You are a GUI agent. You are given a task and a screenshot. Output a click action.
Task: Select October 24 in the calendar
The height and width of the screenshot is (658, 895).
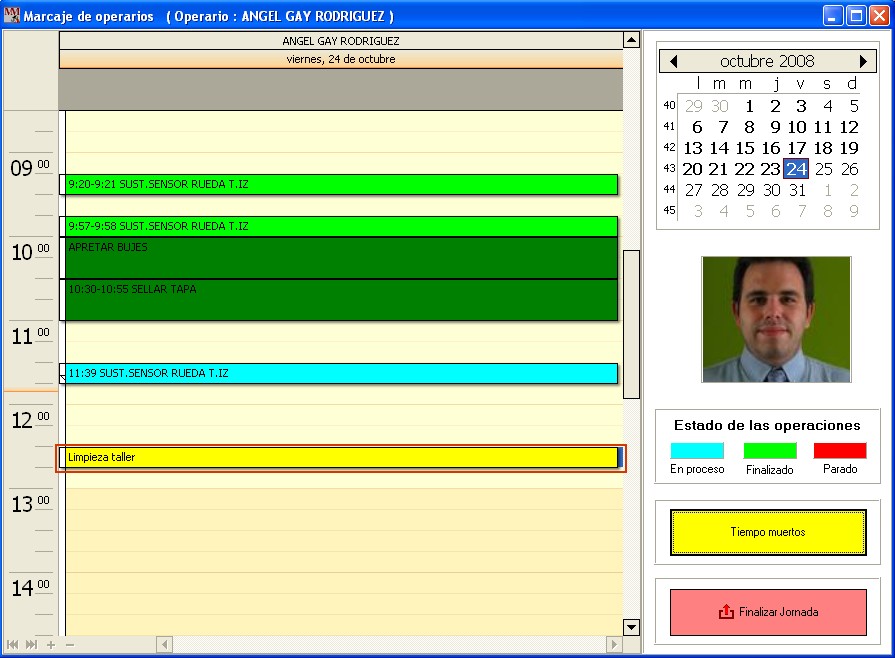coord(796,169)
